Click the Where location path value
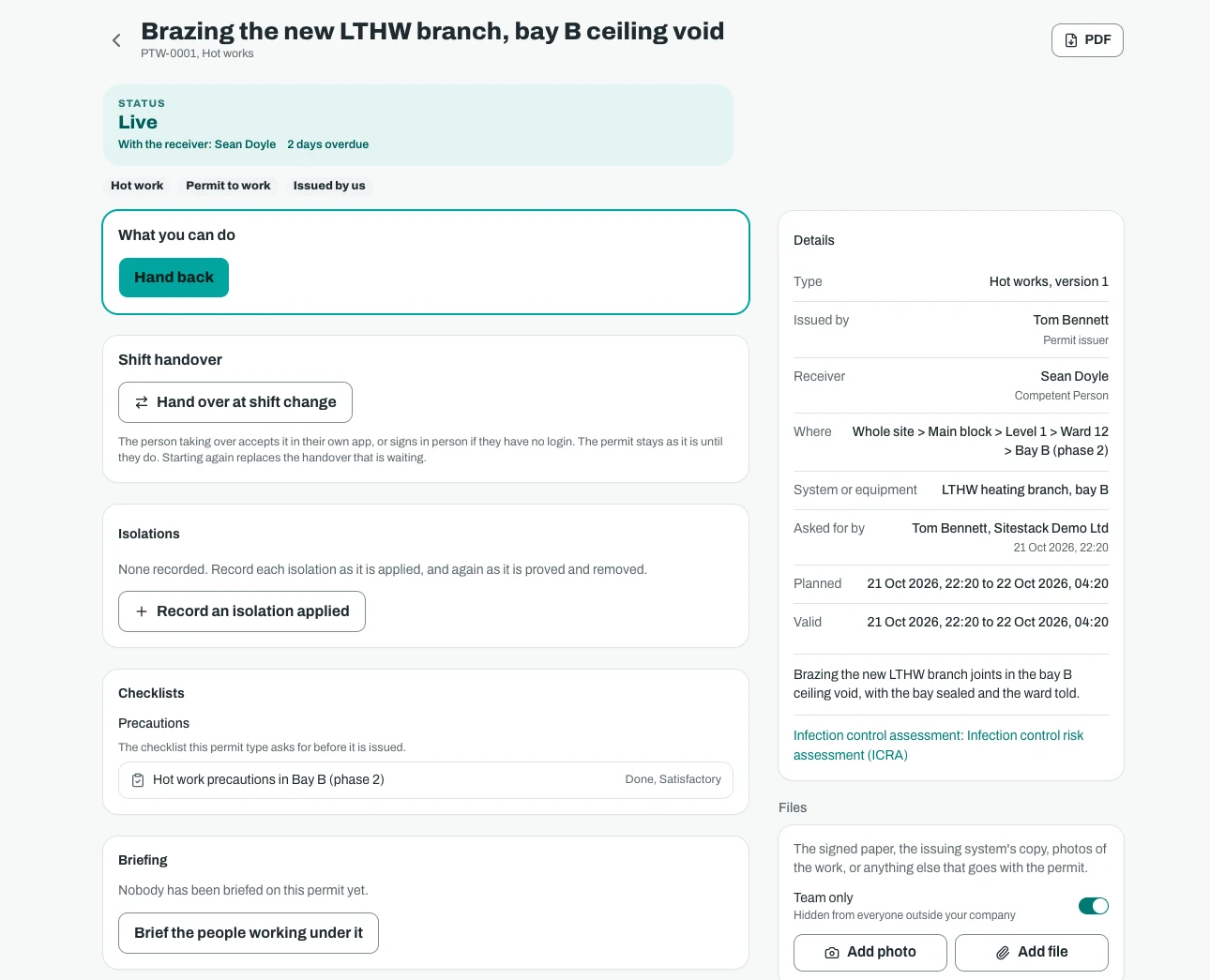This screenshot has width=1210, height=980. [980, 442]
